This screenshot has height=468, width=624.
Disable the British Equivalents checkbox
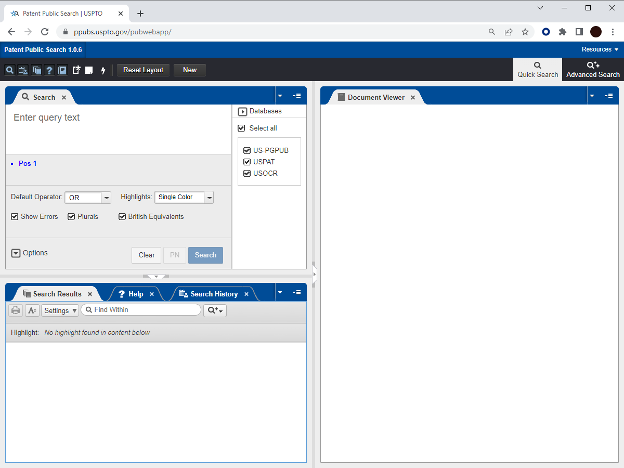122,216
